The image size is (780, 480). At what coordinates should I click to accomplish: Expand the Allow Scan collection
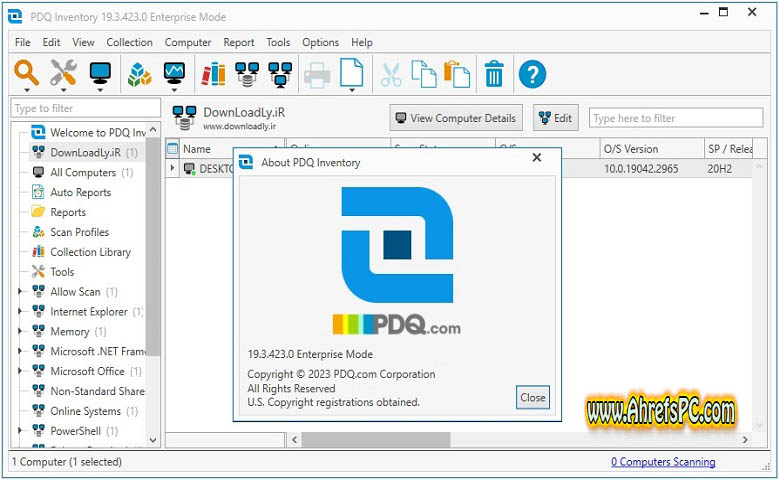20,291
